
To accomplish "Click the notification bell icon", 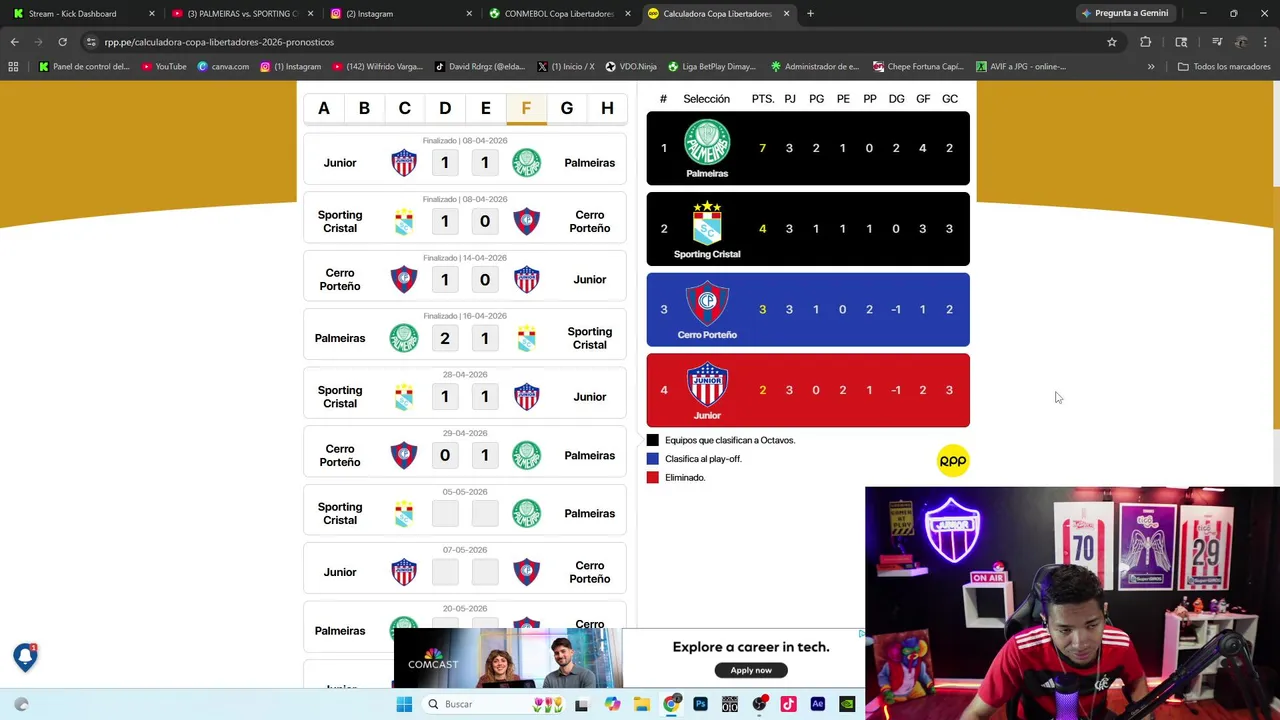I will point(25,656).
